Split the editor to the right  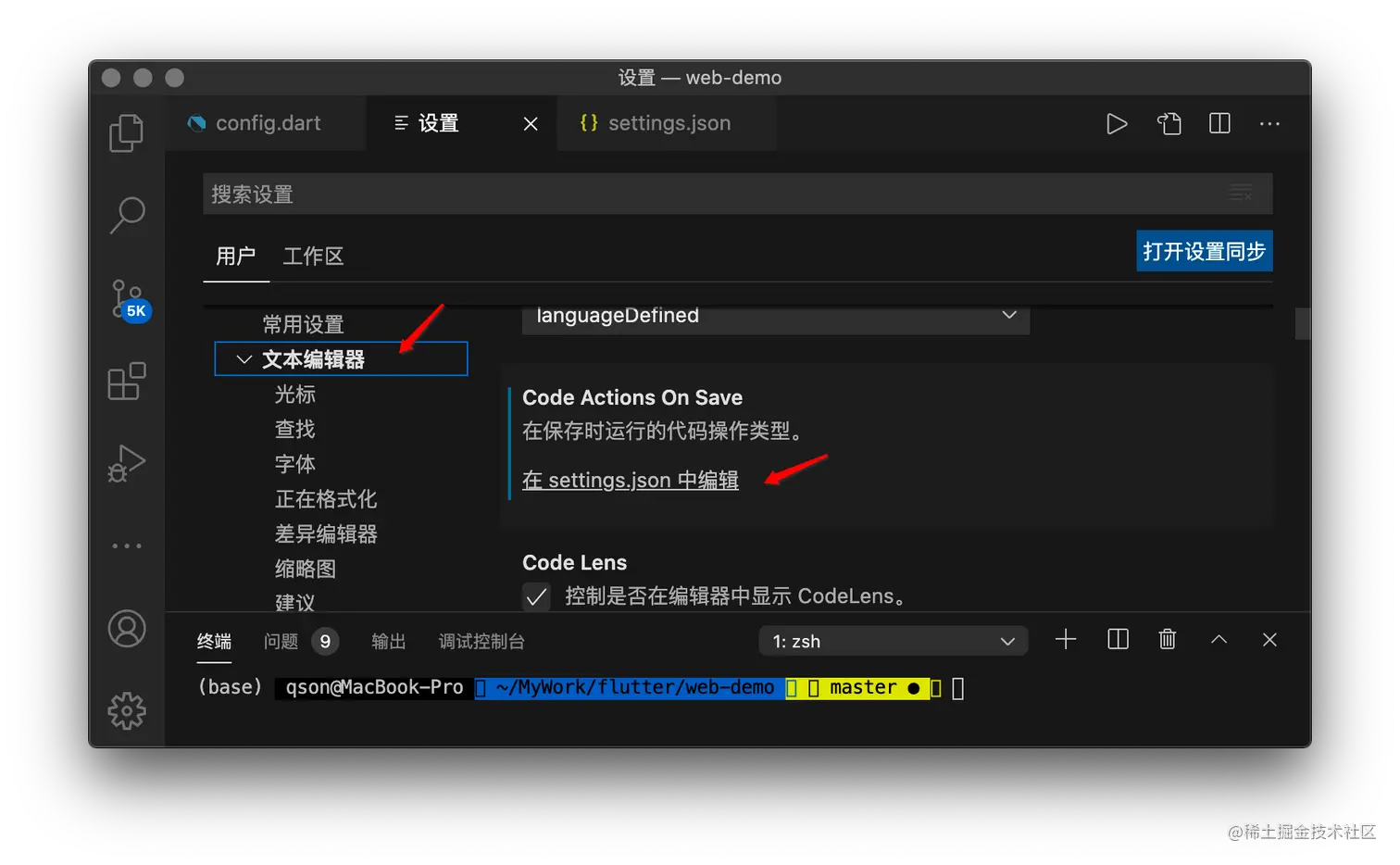click(1219, 123)
